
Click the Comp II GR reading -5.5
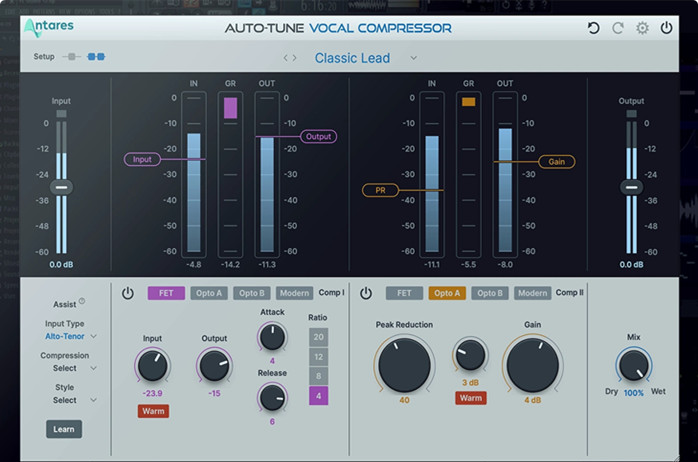[x=468, y=264]
